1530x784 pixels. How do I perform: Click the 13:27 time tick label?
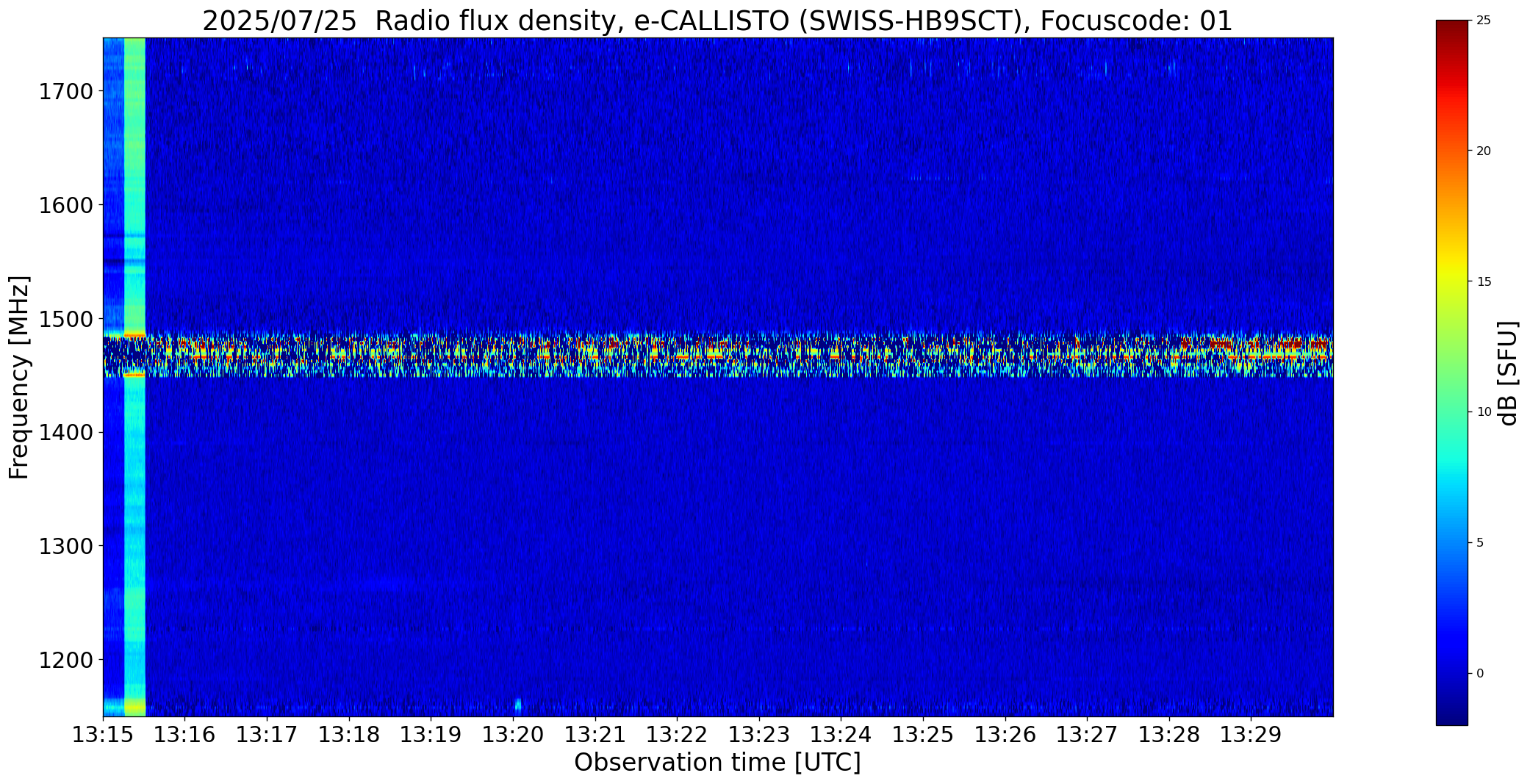click(x=1087, y=735)
